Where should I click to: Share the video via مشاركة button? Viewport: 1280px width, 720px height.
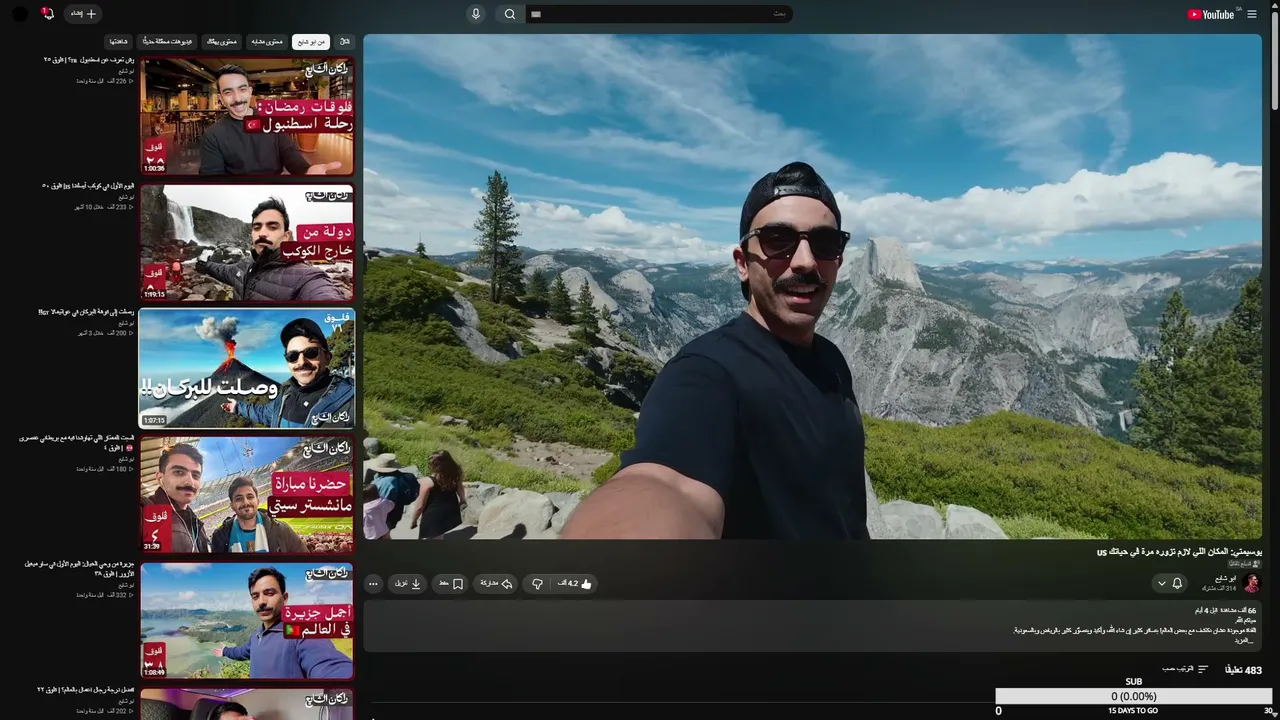pos(496,583)
